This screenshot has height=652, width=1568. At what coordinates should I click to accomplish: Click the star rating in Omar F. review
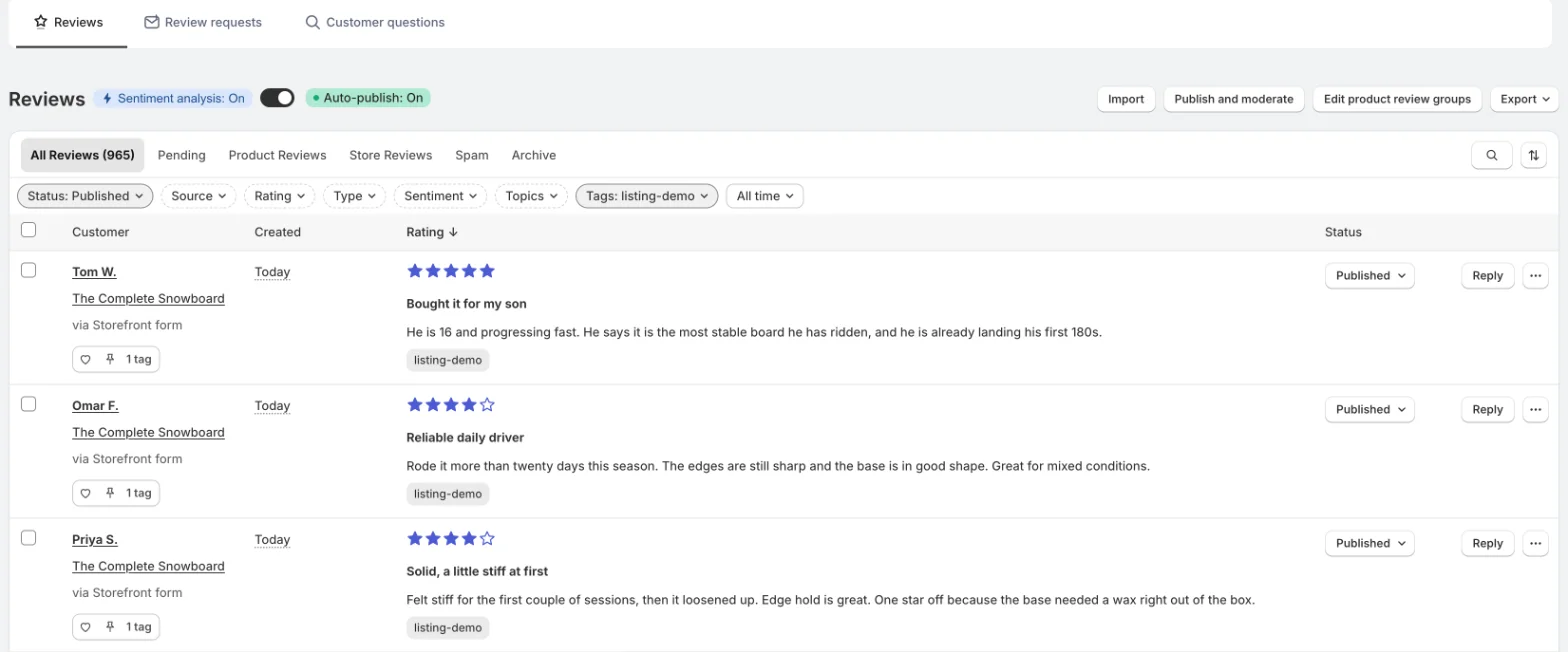coord(451,405)
